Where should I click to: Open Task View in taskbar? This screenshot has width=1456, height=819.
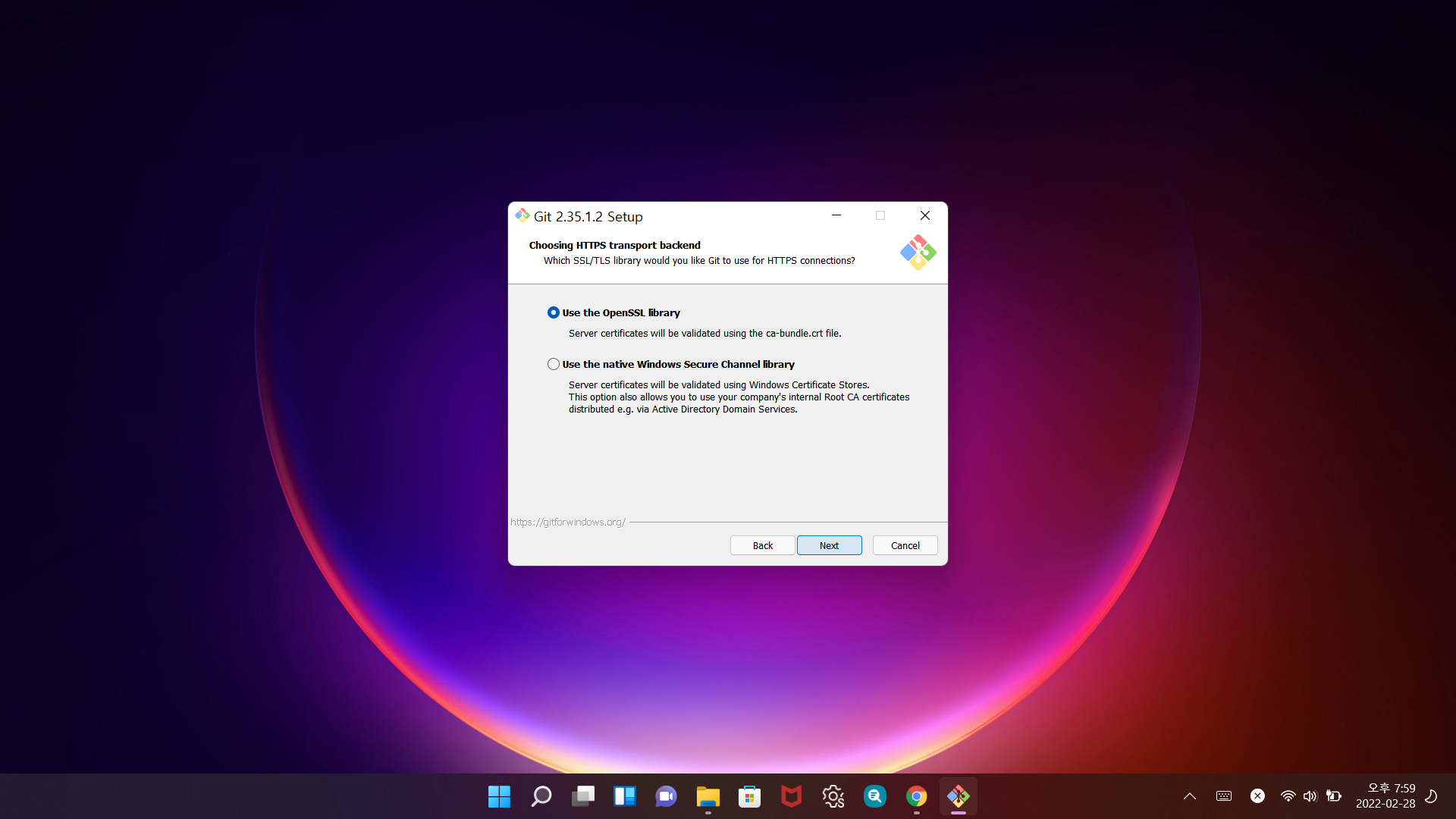point(582,796)
